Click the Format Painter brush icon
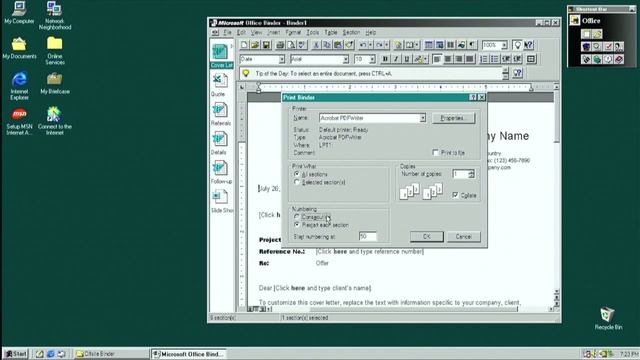Viewport: 640px width, 360px height. [x=349, y=45]
